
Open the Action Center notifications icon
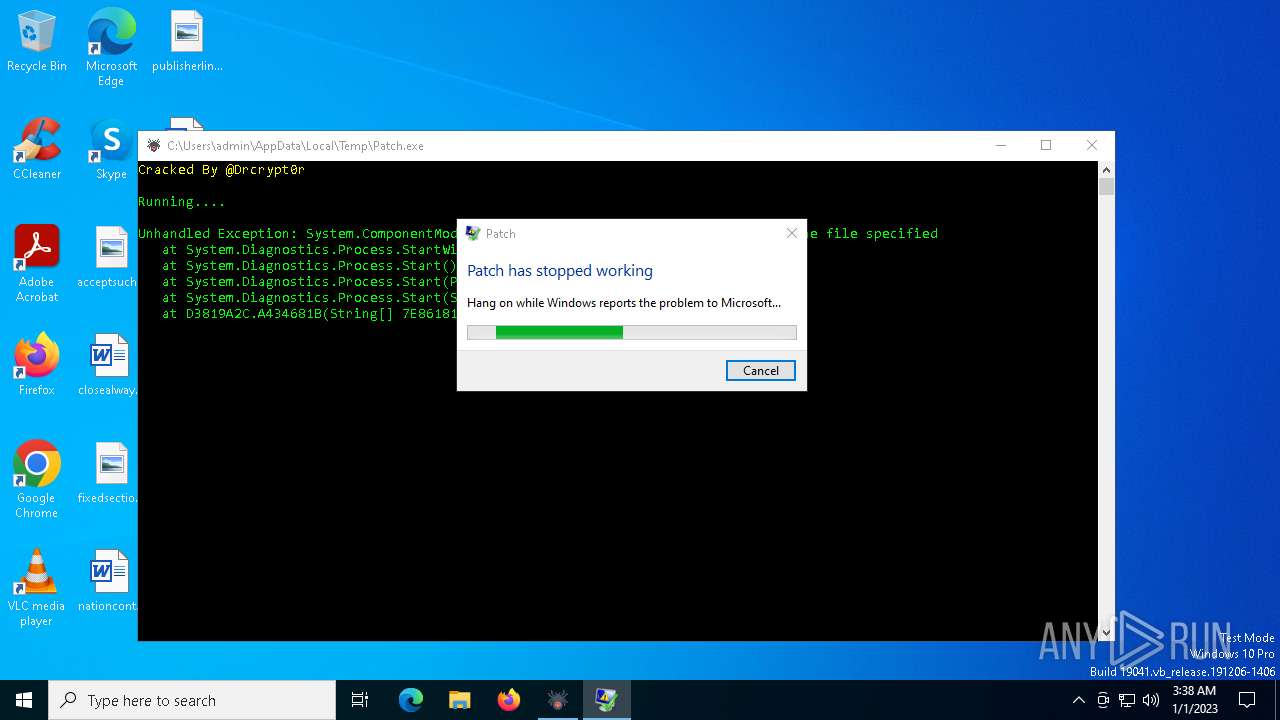[1247, 700]
